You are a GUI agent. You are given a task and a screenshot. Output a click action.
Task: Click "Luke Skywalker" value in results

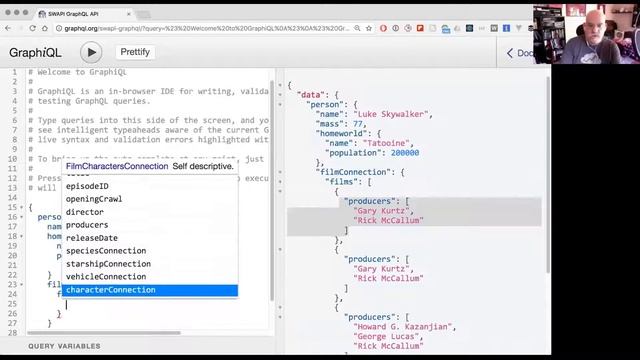391,114
